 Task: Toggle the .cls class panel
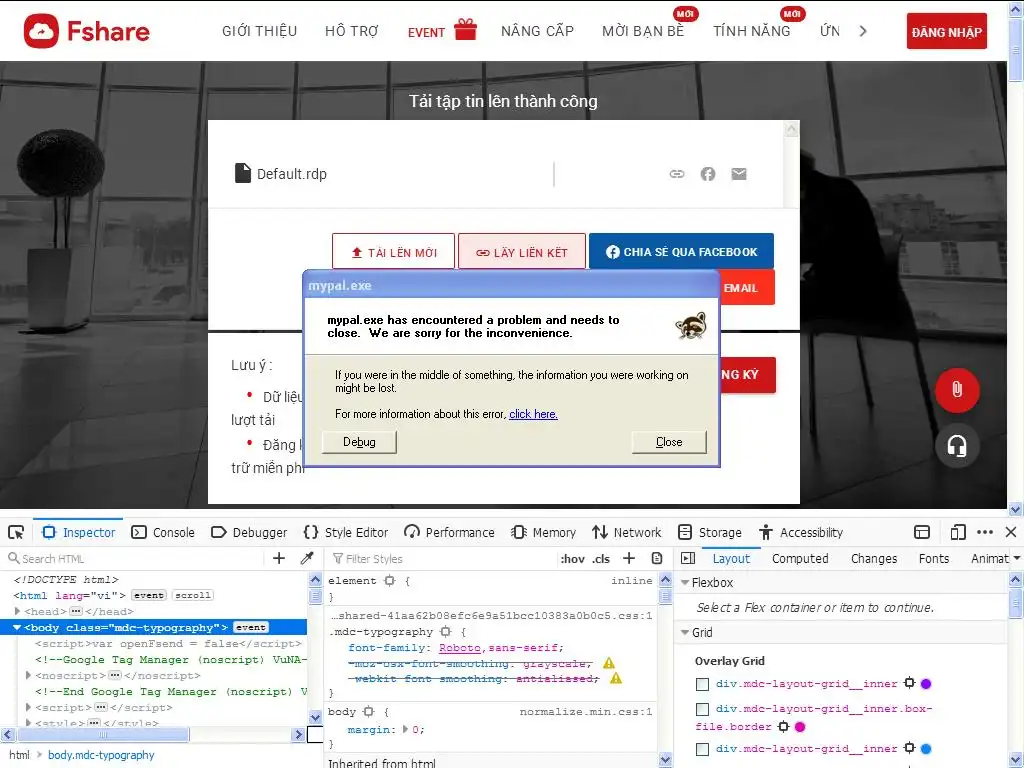(x=601, y=559)
